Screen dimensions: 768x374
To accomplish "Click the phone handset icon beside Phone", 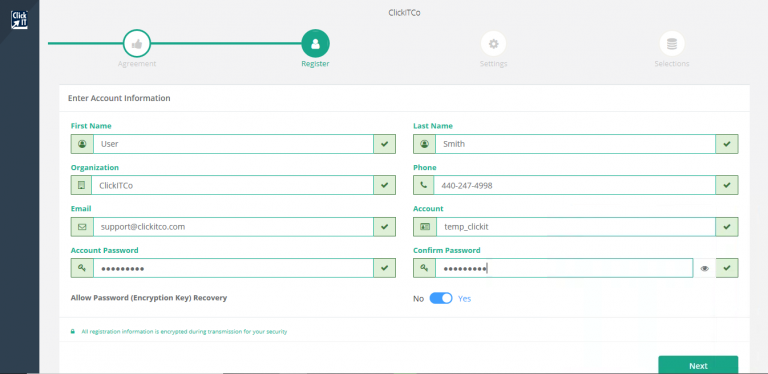I will tap(424, 186).
